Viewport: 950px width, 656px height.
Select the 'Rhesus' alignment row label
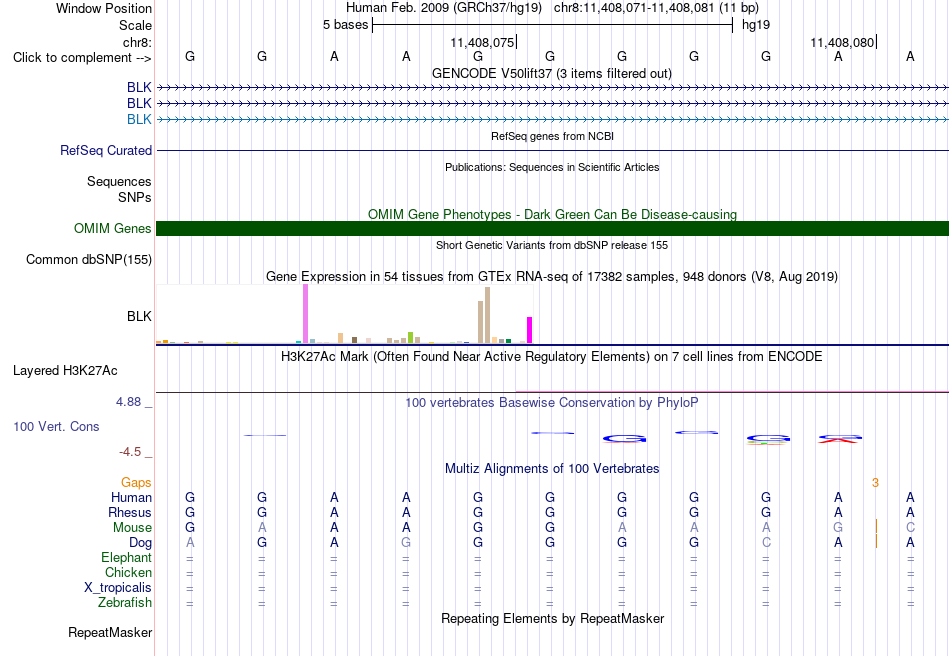click(130, 512)
